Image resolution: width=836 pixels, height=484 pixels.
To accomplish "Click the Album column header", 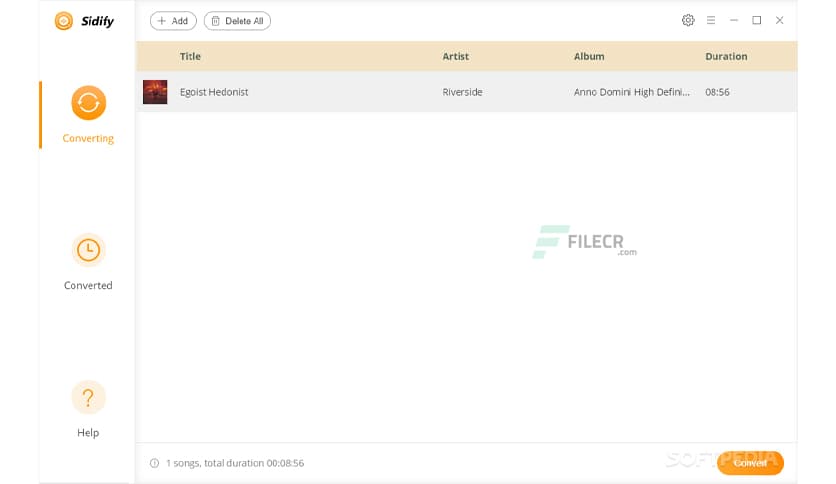I will tap(589, 57).
